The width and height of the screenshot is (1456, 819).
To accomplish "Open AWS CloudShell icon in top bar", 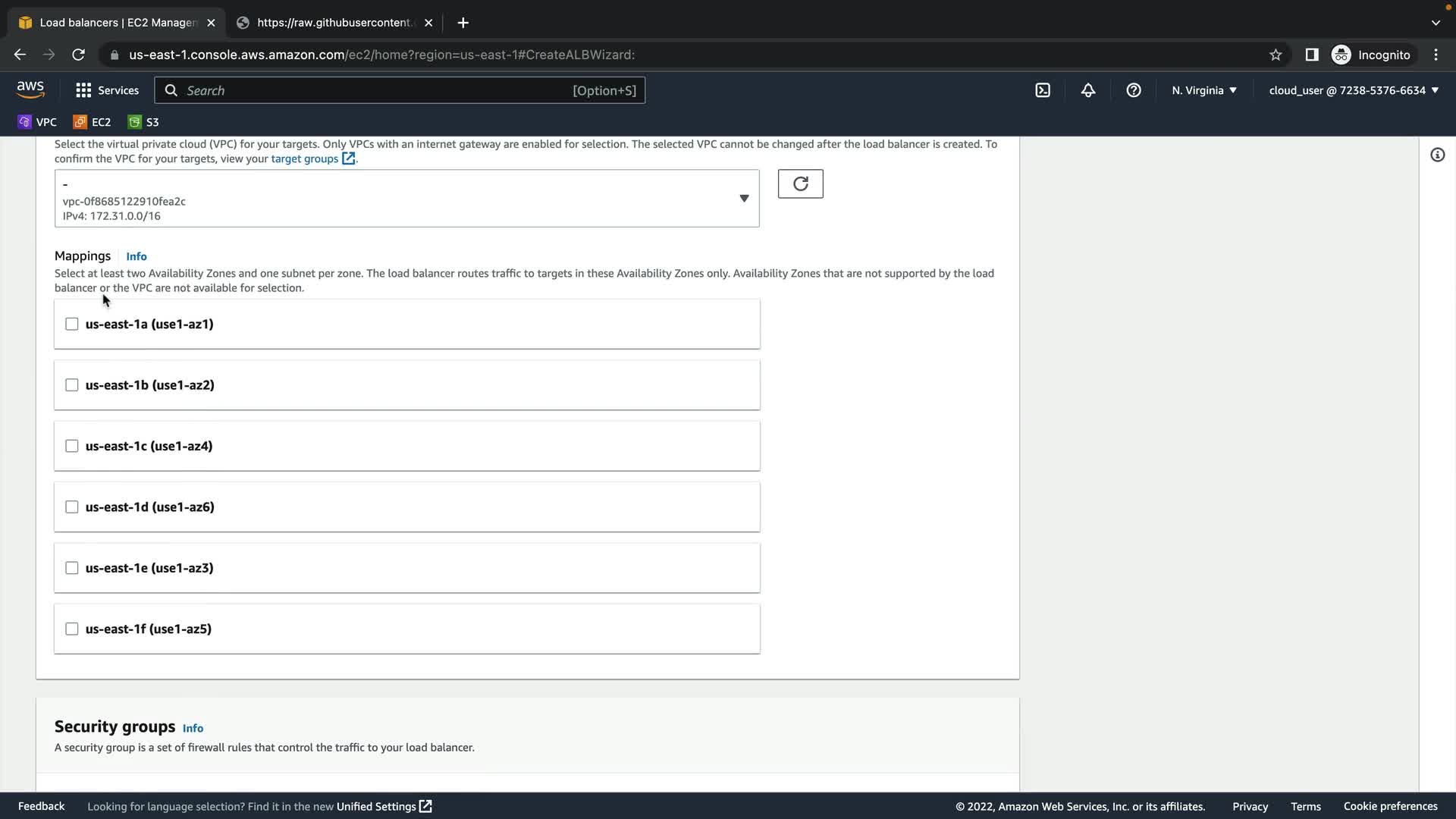I will [x=1043, y=90].
